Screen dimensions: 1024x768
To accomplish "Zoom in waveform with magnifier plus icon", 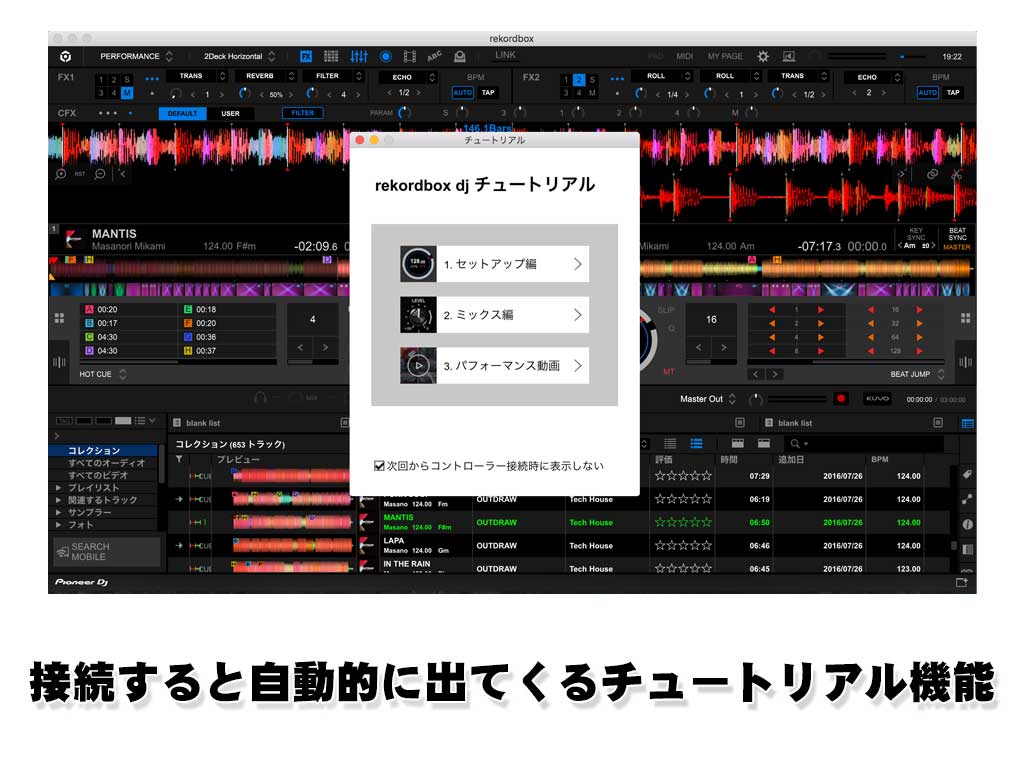I will [60, 174].
